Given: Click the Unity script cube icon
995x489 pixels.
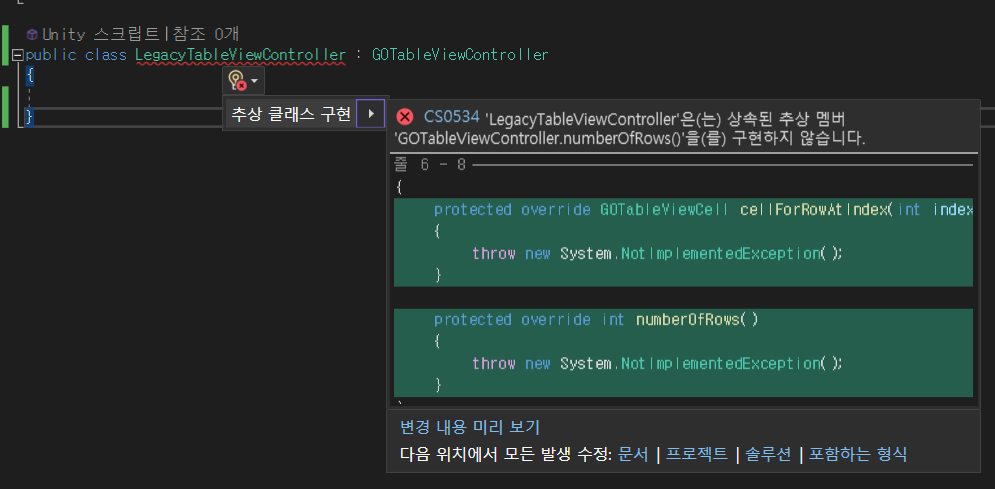Looking at the screenshot, I should click(x=32, y=35).
